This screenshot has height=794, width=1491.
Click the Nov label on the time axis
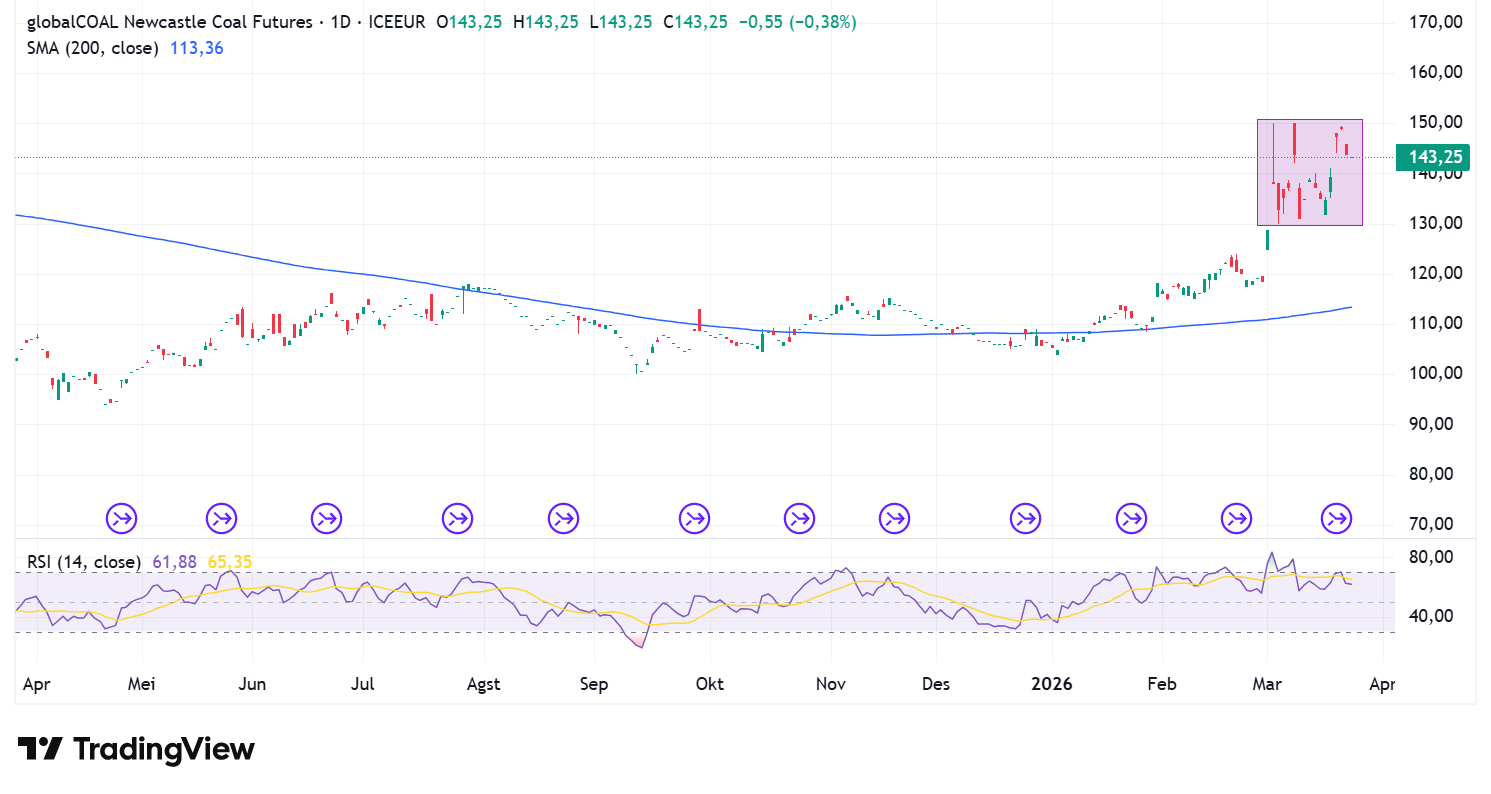click(831, 685)
